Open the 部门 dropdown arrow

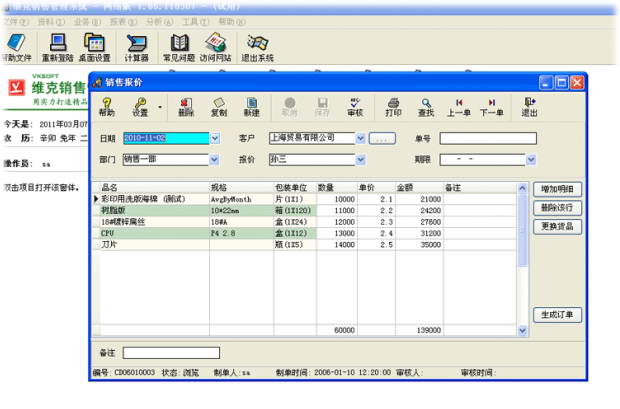(x=214, y=159)
